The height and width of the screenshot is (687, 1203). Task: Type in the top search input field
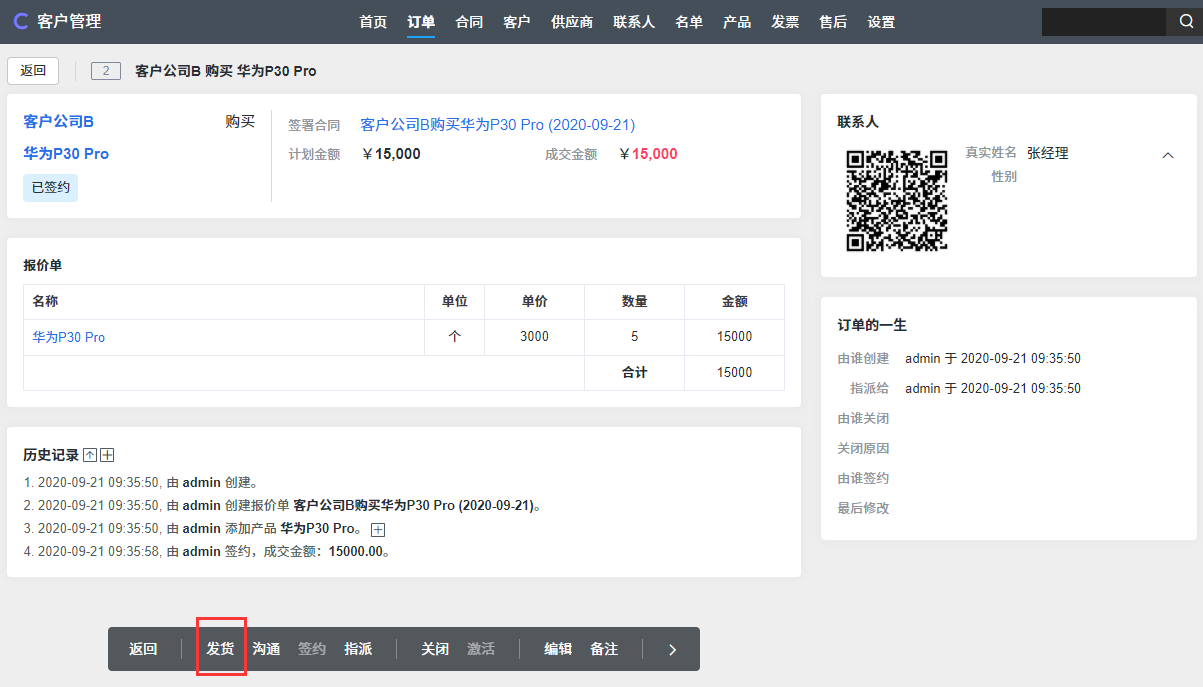click(1102, 22)
